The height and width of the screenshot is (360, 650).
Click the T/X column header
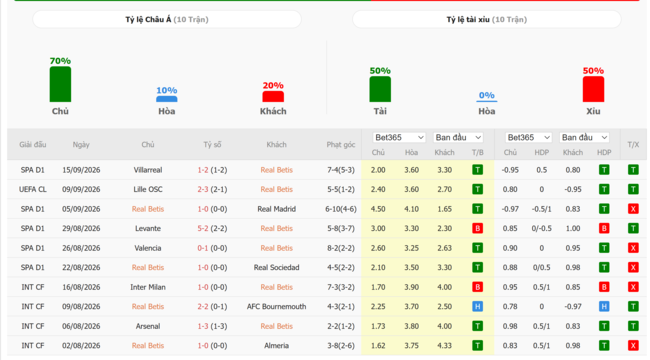pos(633,145)
